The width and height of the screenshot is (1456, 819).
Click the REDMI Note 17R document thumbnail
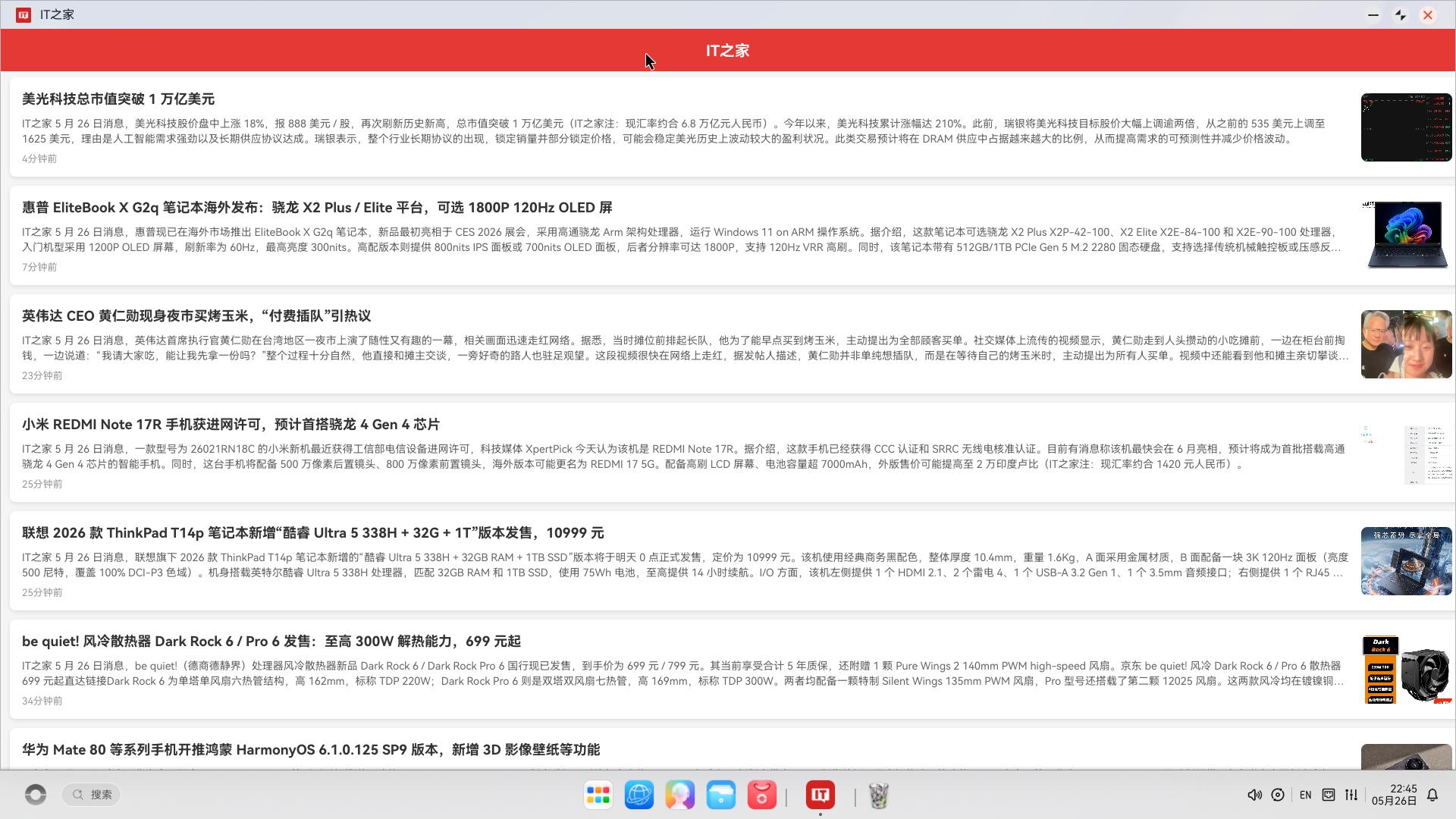click(x=1406, y=453)
